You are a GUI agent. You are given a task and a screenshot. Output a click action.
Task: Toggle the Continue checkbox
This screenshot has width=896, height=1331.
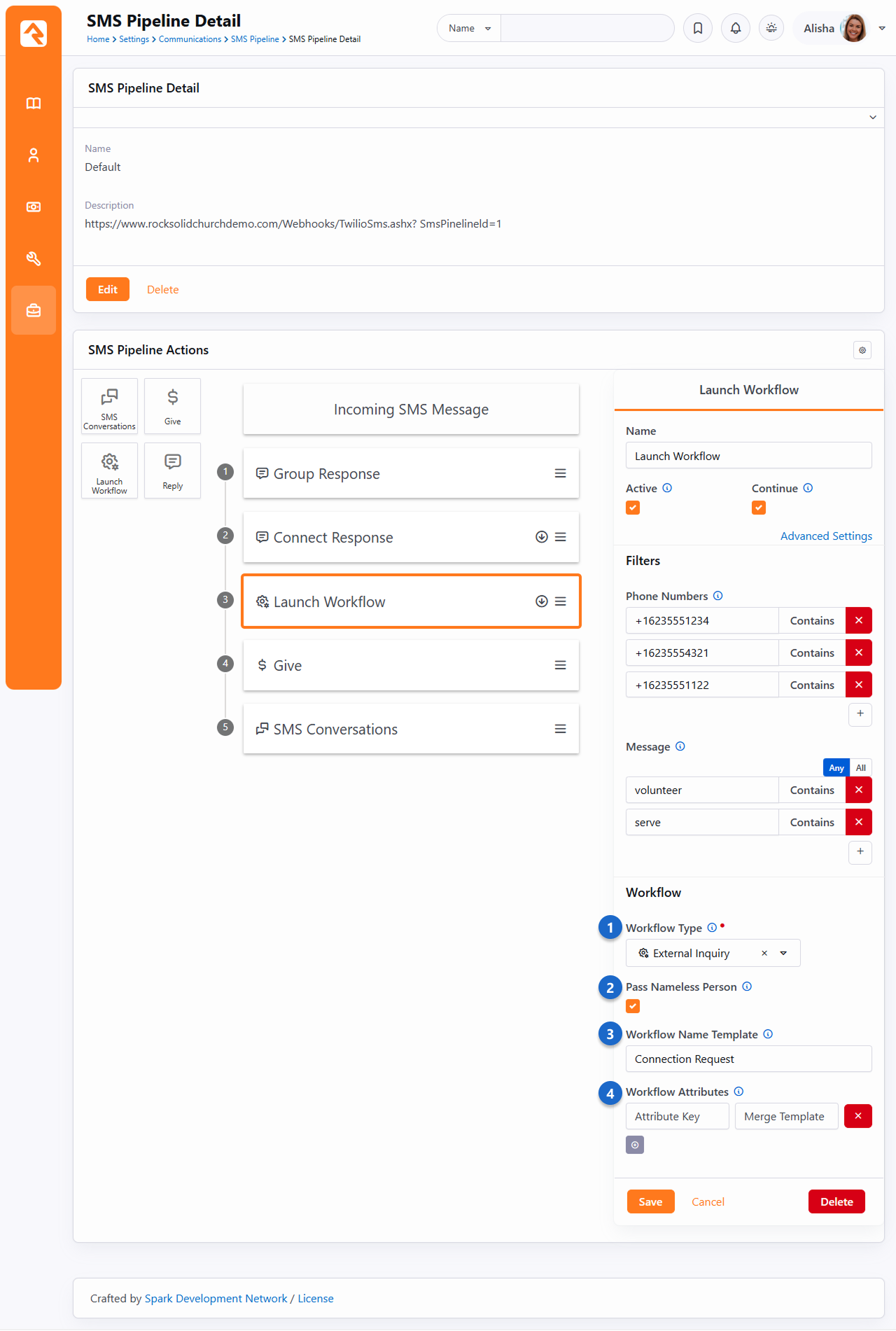(x=758, y=508)
